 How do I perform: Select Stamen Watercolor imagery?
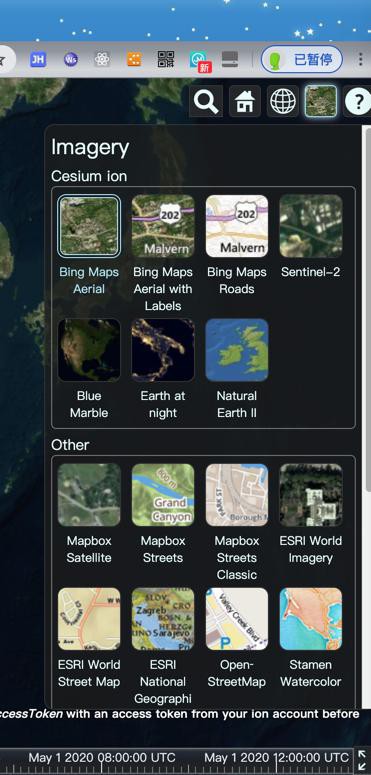click(311, 619)
